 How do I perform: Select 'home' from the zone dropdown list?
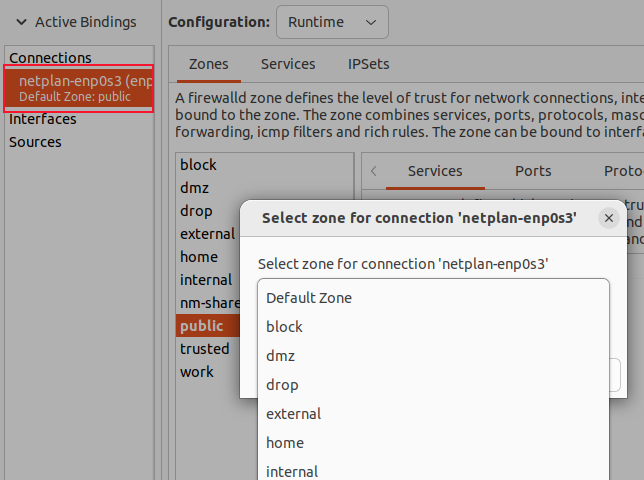click(x=285, y=443)
